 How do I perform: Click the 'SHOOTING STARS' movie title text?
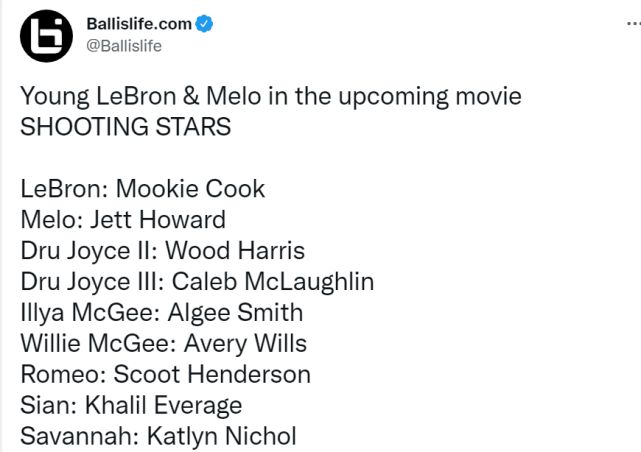[x=126, y=128]
